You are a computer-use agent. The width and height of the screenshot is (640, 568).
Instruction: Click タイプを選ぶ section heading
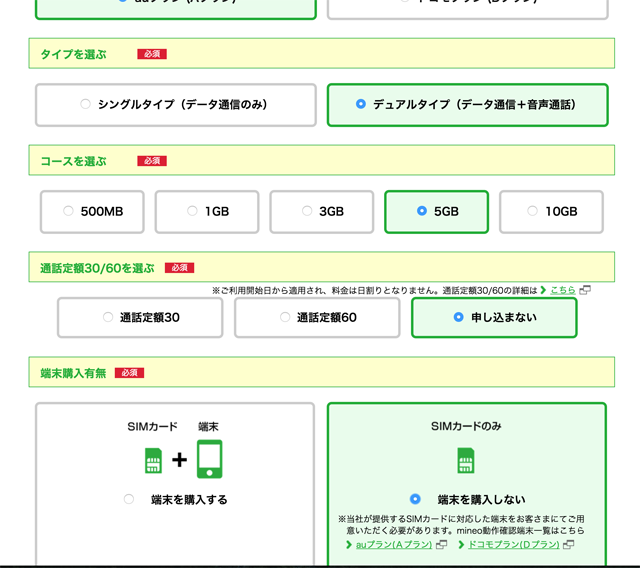point(73,54)
